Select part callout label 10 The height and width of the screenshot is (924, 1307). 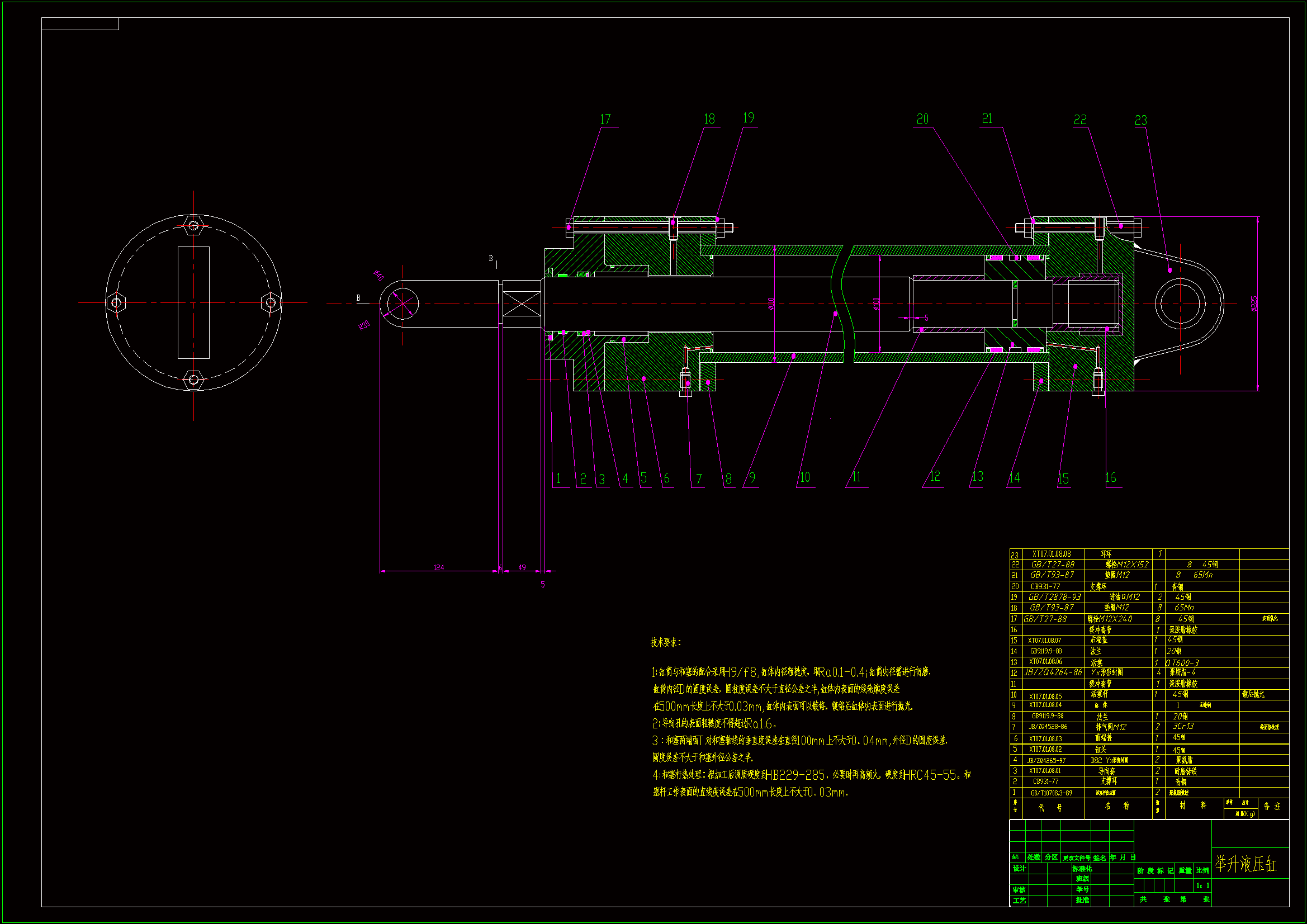pos(804,478)
